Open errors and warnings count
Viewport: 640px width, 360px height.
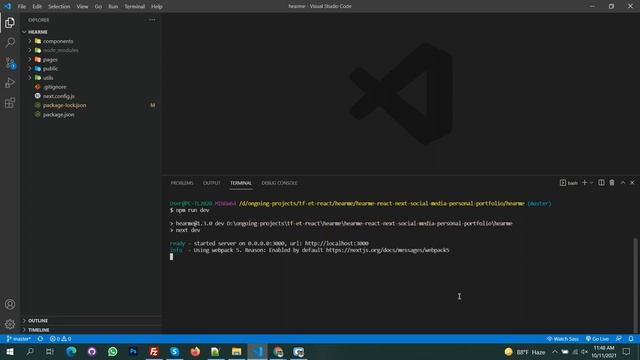pos(60,339)
